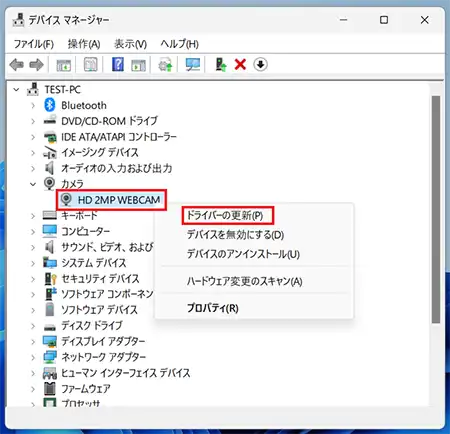Open the ファイル(F) menu
Image resolution: width=450 pixels, height=434 pixels.
click(34, 44)
